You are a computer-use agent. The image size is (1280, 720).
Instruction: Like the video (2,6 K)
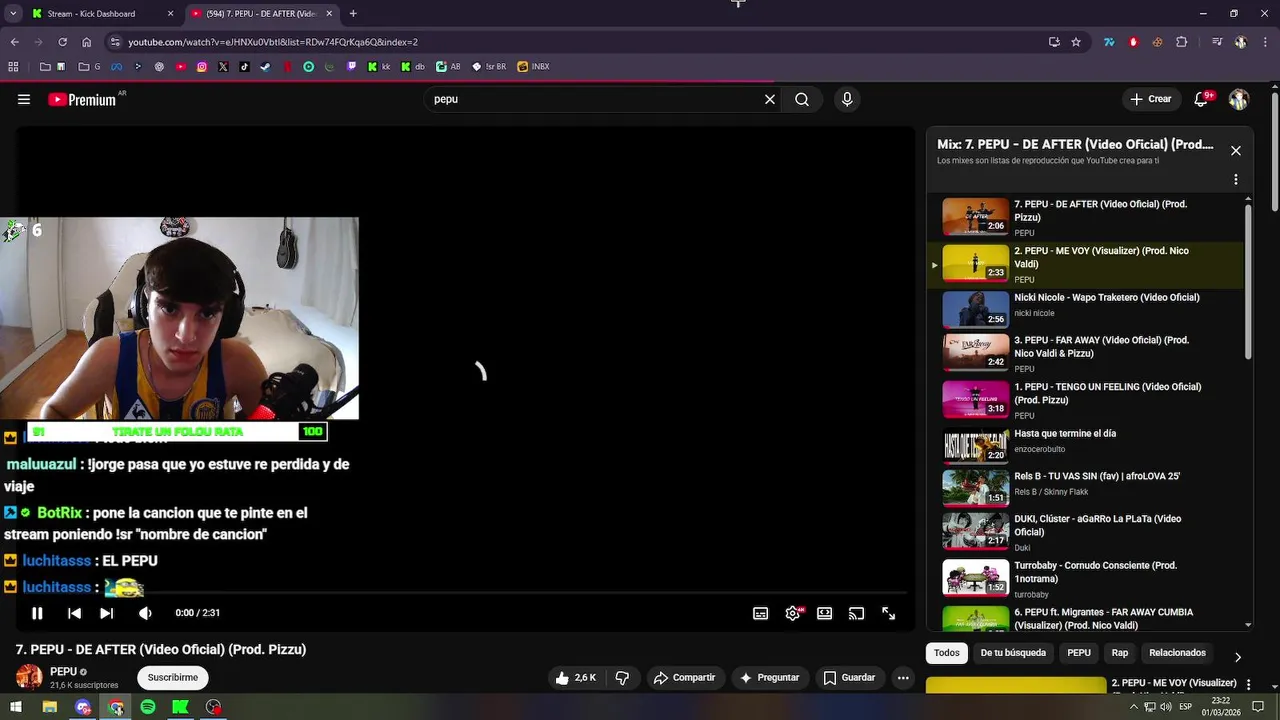click(x=575, y=678)
